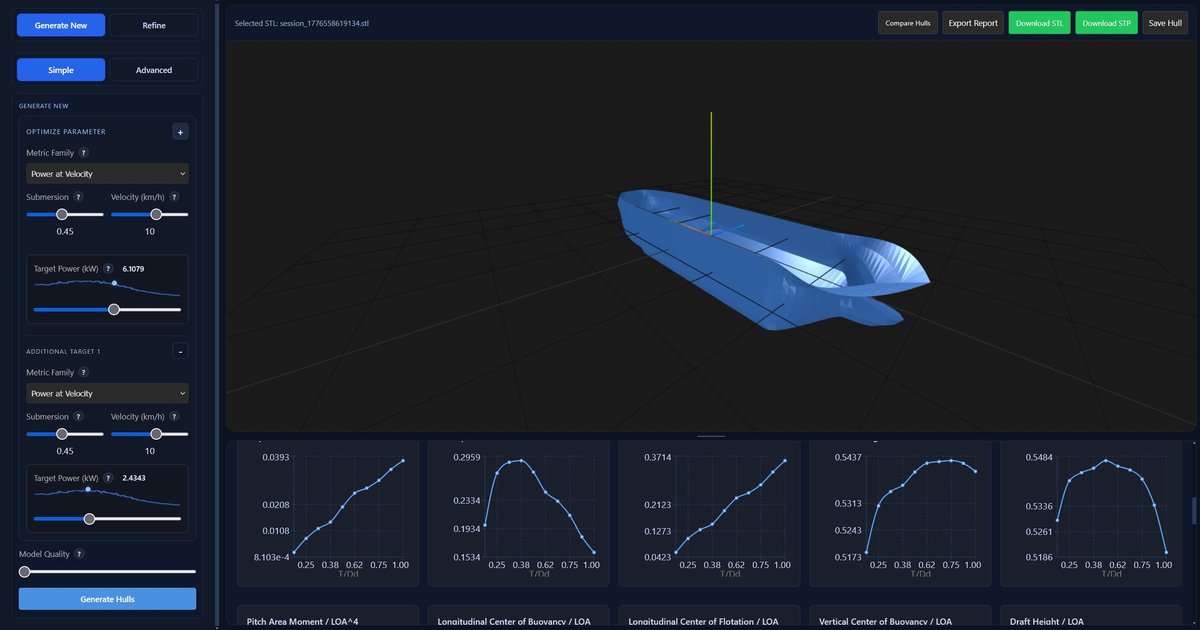Click the help icon in Additional Target 1 section
1200x630 pixels.
tap(82, 372)
